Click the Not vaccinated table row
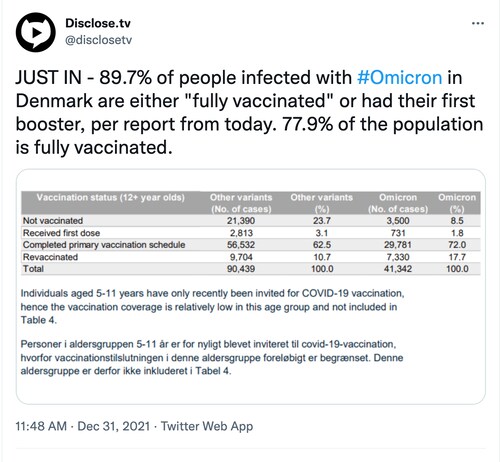This screenshot has height=462, width=500. tap(251, 220)
